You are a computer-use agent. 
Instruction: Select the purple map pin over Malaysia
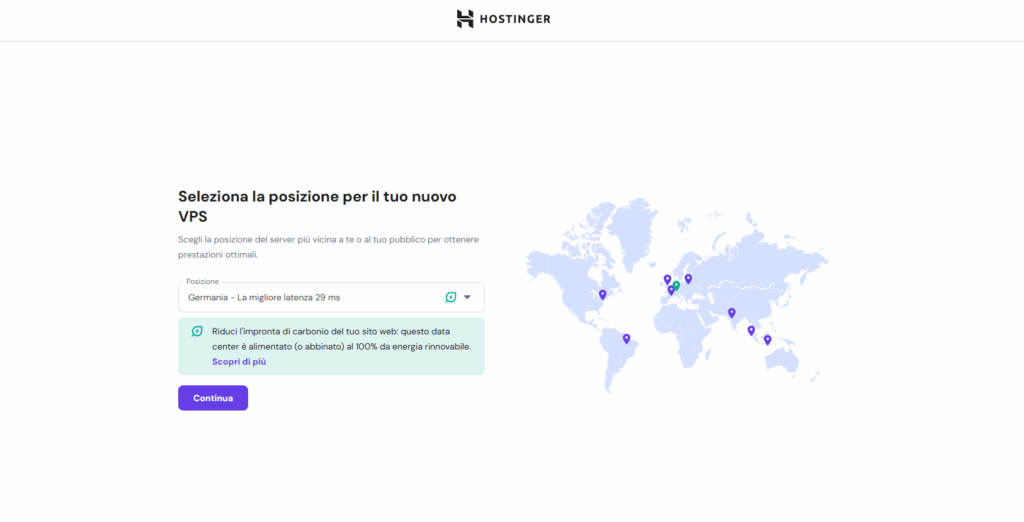click(751, 331)
